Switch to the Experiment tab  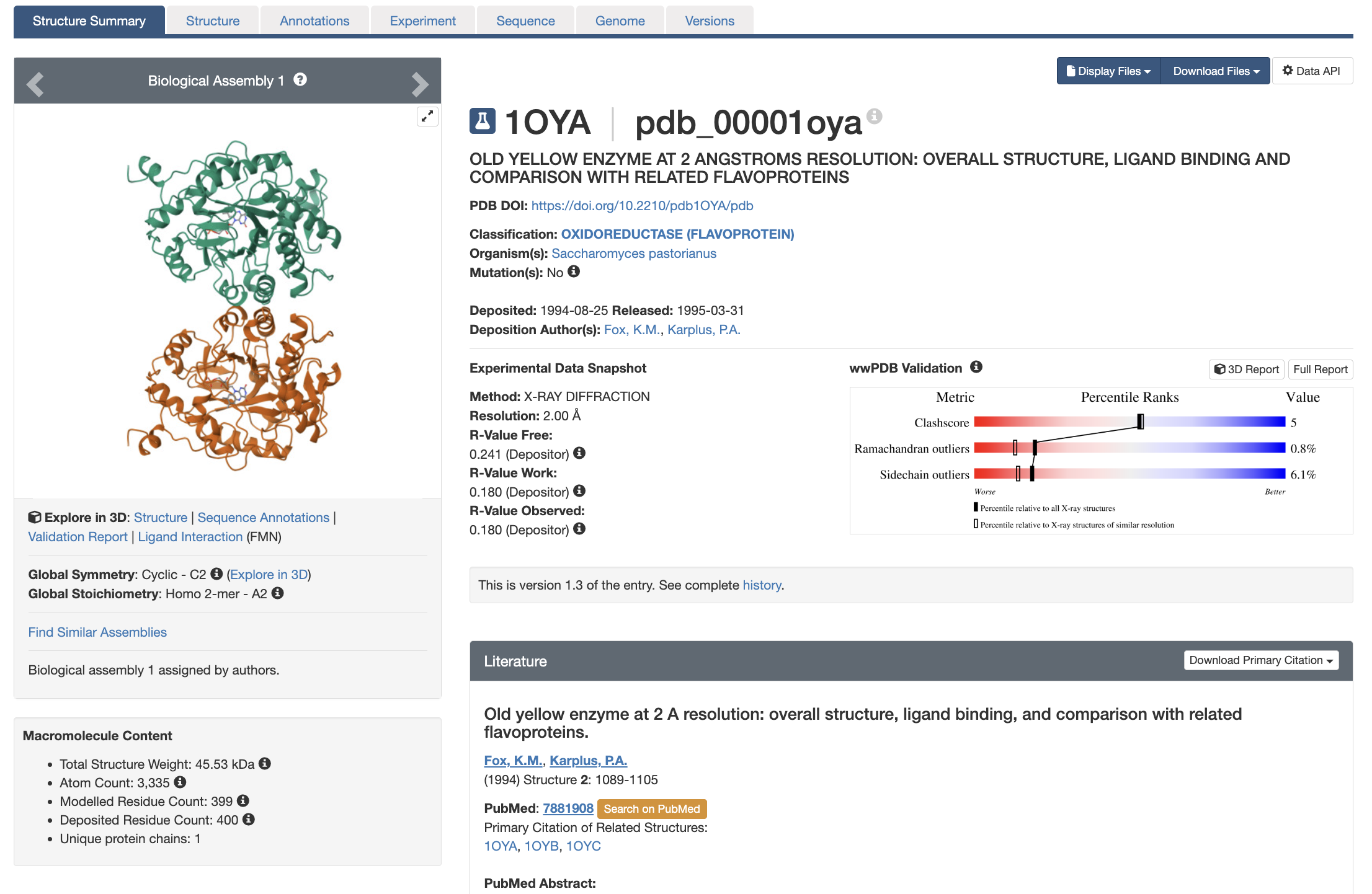coord(422,21)
